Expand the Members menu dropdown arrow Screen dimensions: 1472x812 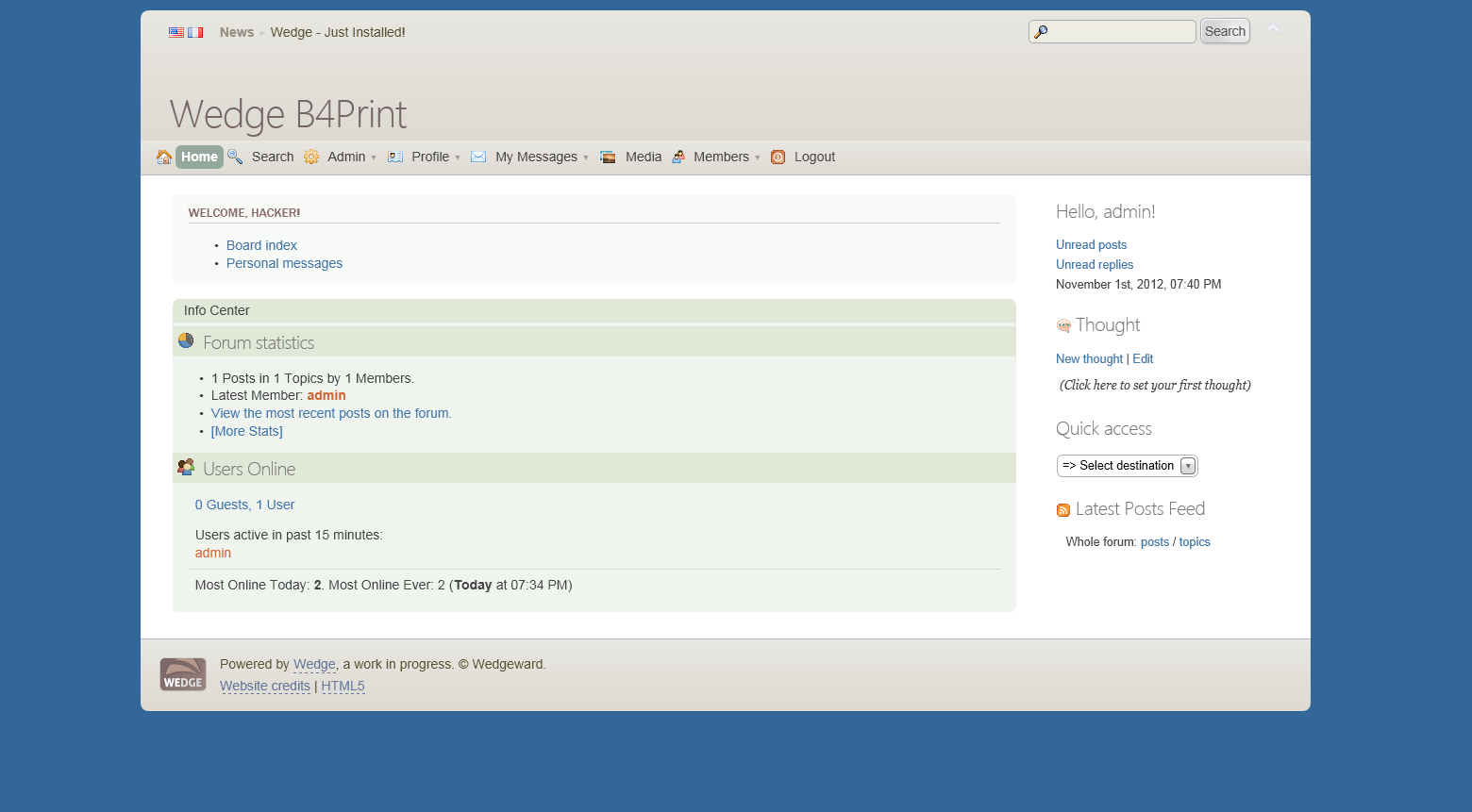(x=758, y=157)
